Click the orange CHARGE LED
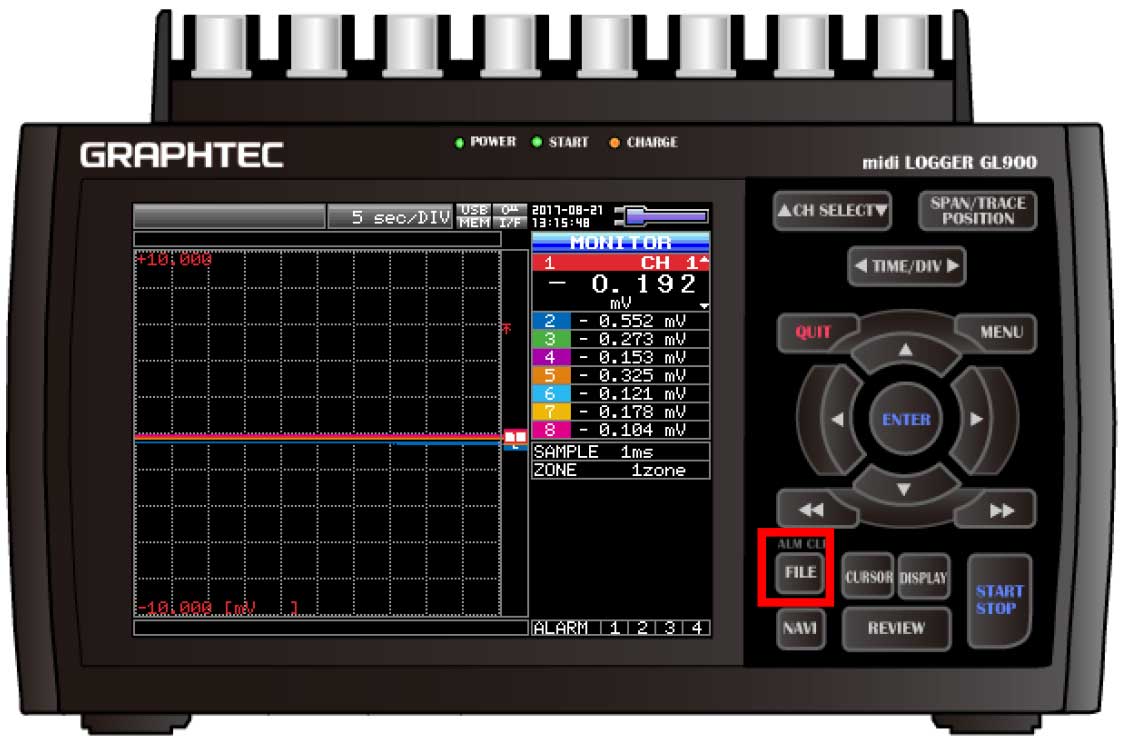 (x=614, y=142)
